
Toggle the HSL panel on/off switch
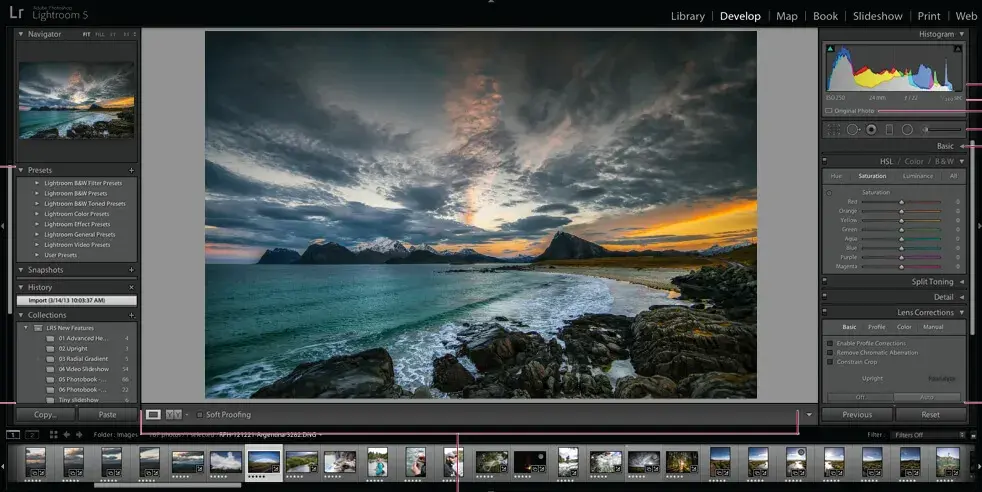825,161
